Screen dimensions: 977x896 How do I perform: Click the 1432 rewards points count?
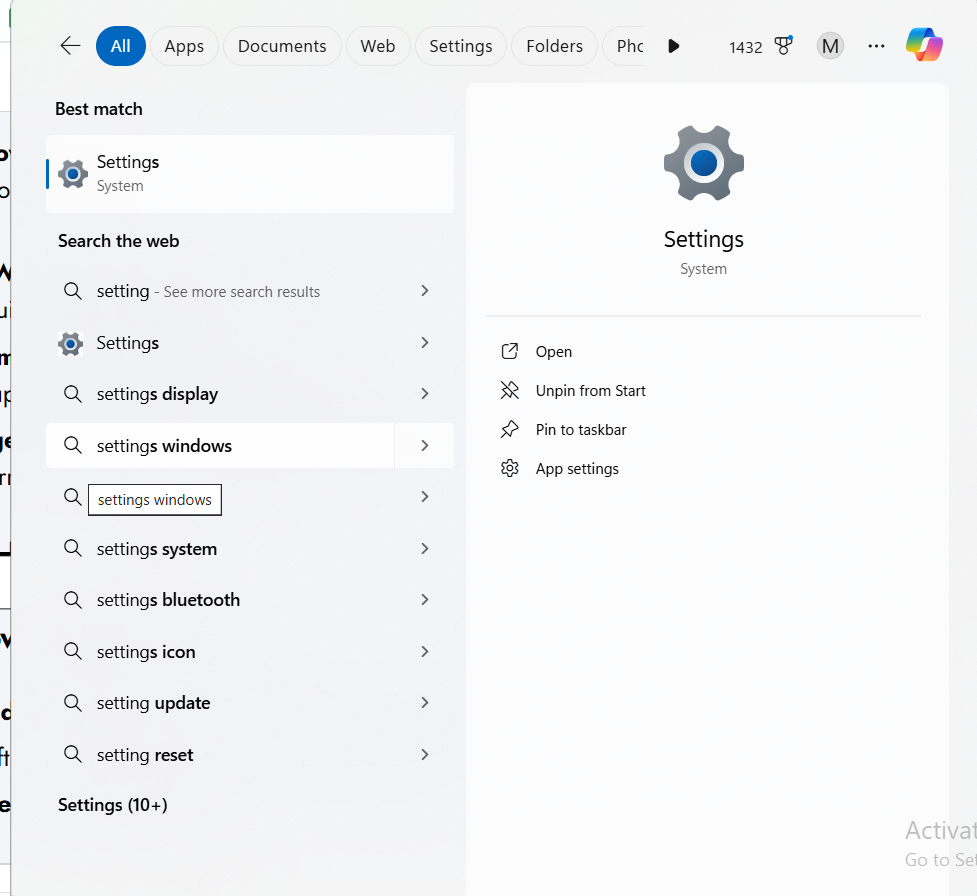pyautogui.click(x=745, y=47)
